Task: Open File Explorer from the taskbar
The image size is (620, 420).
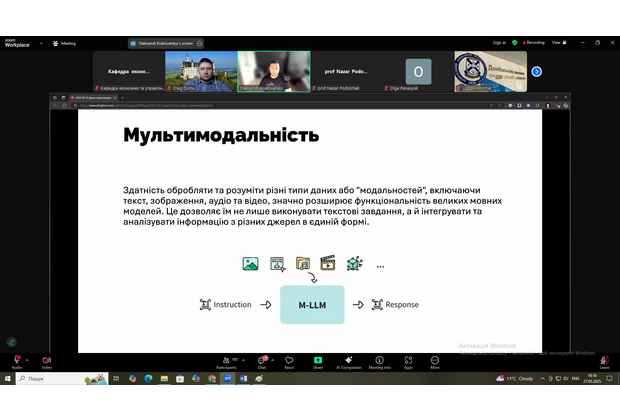Action: pyautogui.click(x=164, y=378)
